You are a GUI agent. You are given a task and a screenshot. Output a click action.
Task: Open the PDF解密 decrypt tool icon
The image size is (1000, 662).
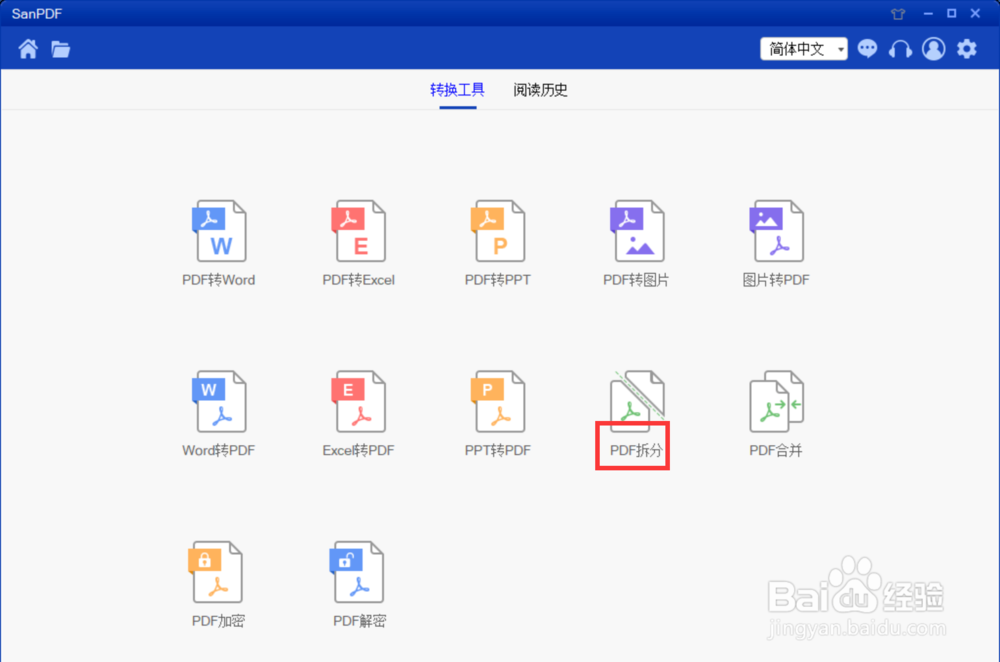(357, 572)
